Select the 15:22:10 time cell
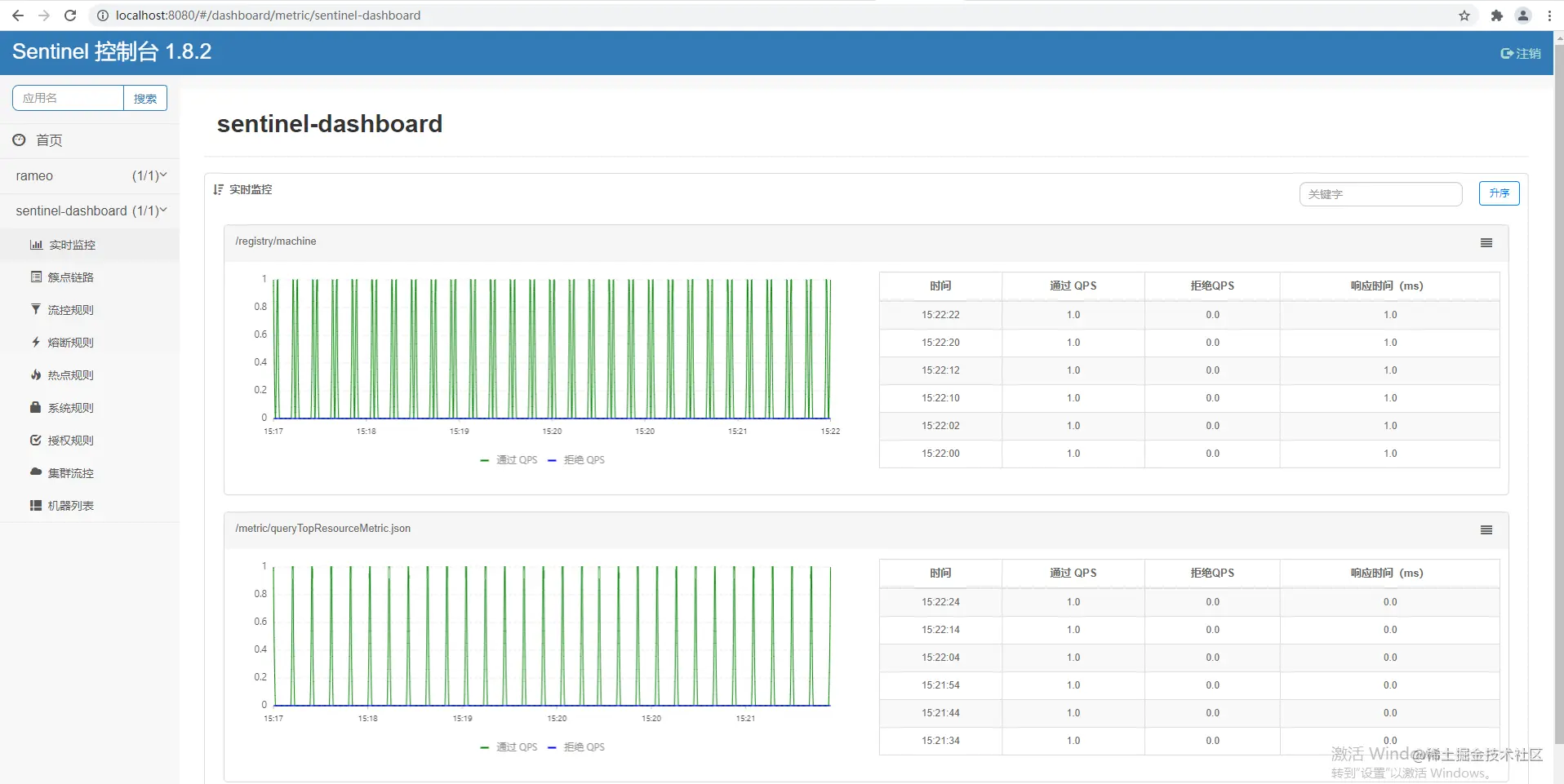This screenshot has width=1564, height=784. tap(940, 398)
